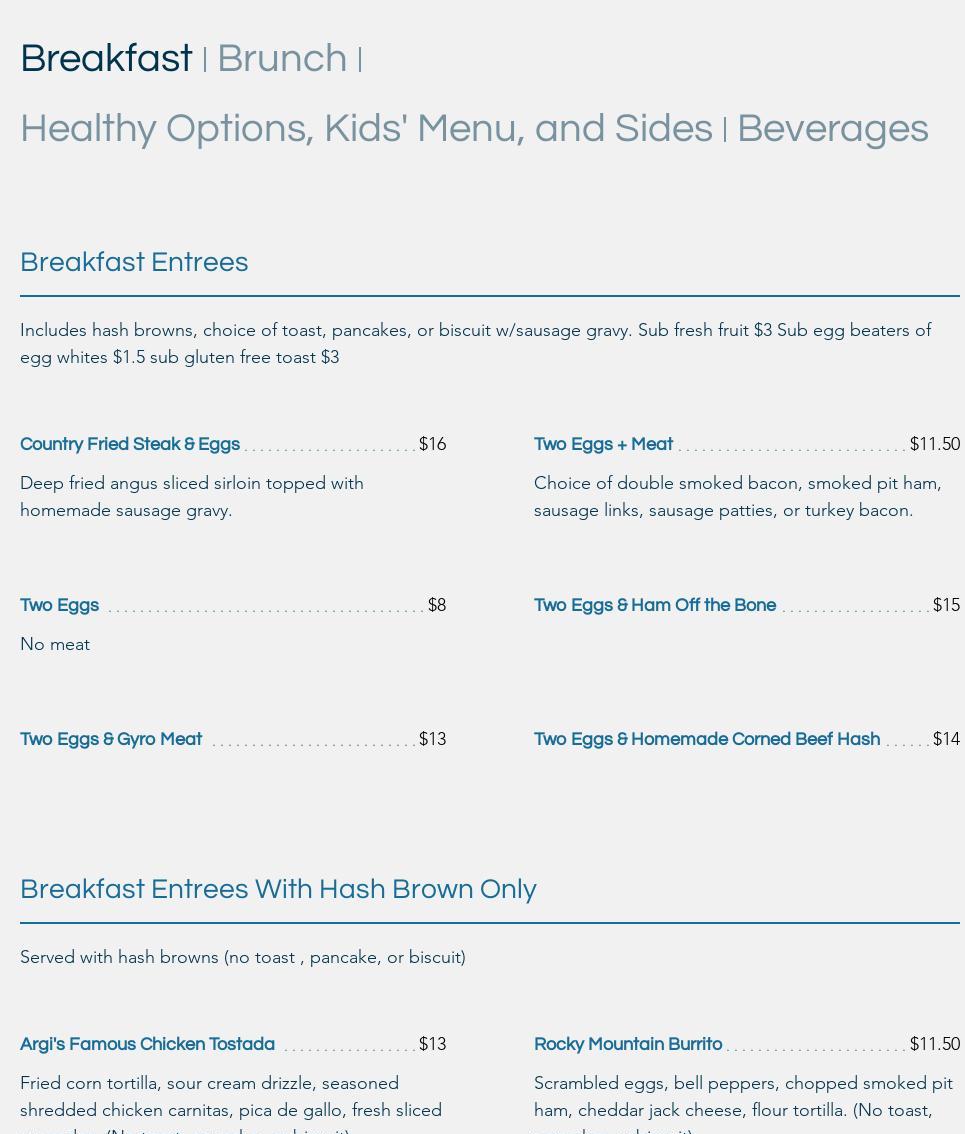Click the Two Eggs + Meat description text

(737, 496)
